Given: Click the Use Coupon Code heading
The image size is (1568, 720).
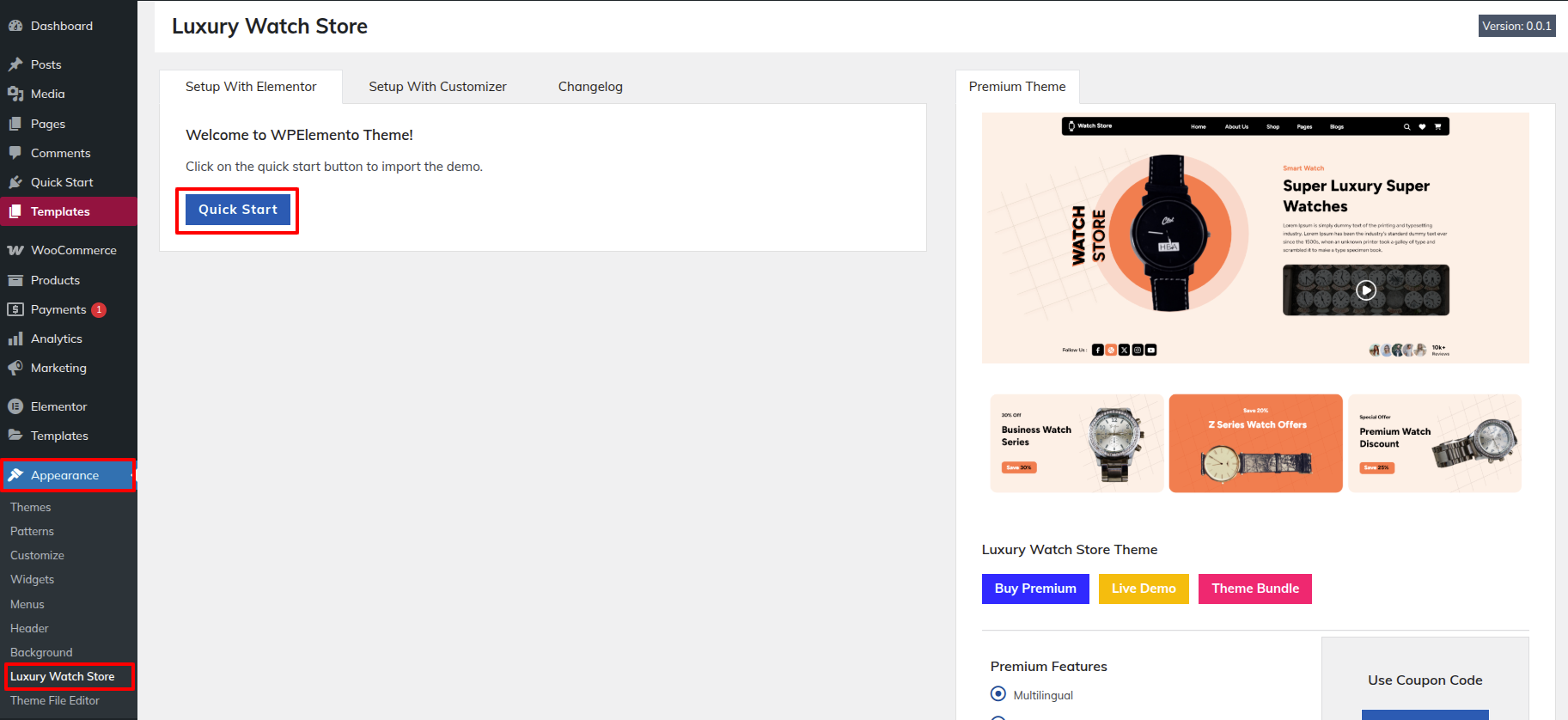Looking at the screenshot, I should click(1425, 680).
